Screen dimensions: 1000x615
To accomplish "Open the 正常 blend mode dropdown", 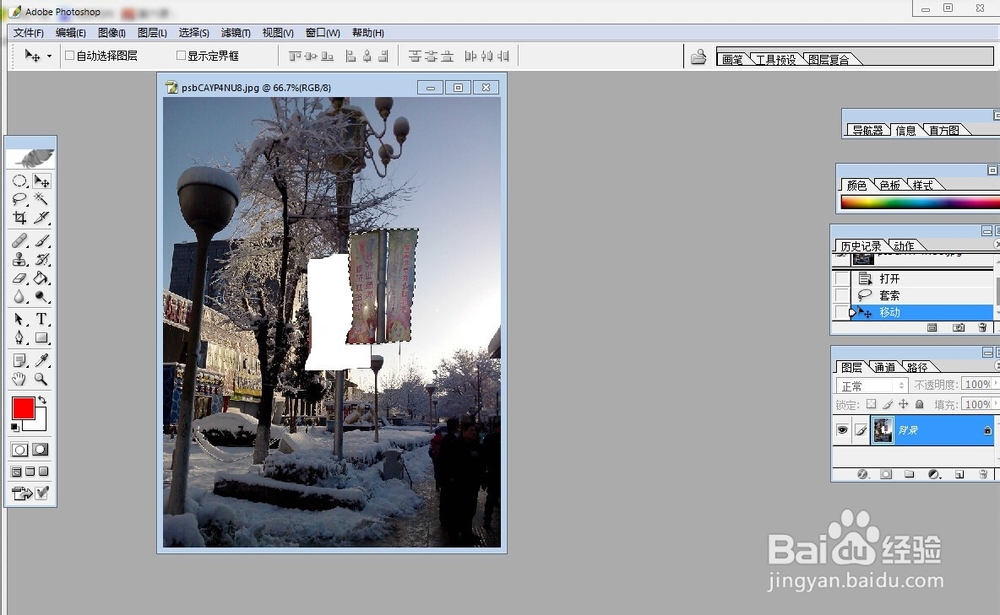I will pyautogui.click(x=872, y=385).
